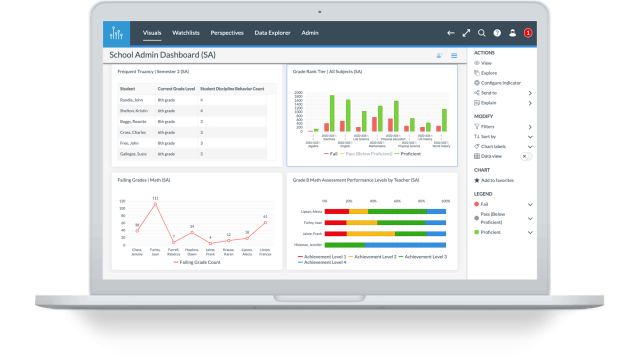This screenshot has width=640, height=361.
Task: Toggle Failing Grade Count legend entry
Action: (x=197, y=263)
